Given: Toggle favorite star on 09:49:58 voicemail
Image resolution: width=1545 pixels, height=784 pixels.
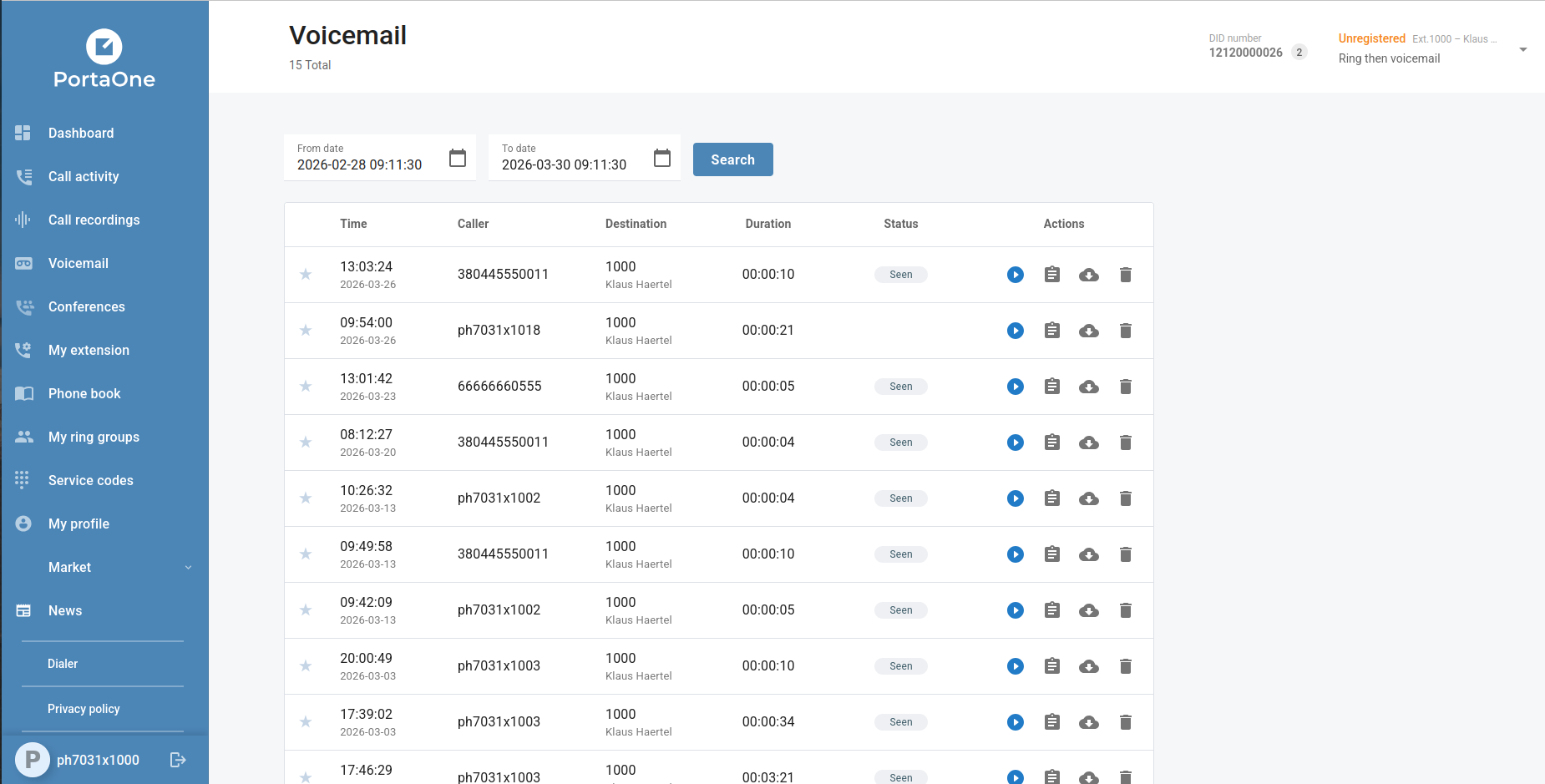Looking at the screenshot, I should [x=306, y=554].
